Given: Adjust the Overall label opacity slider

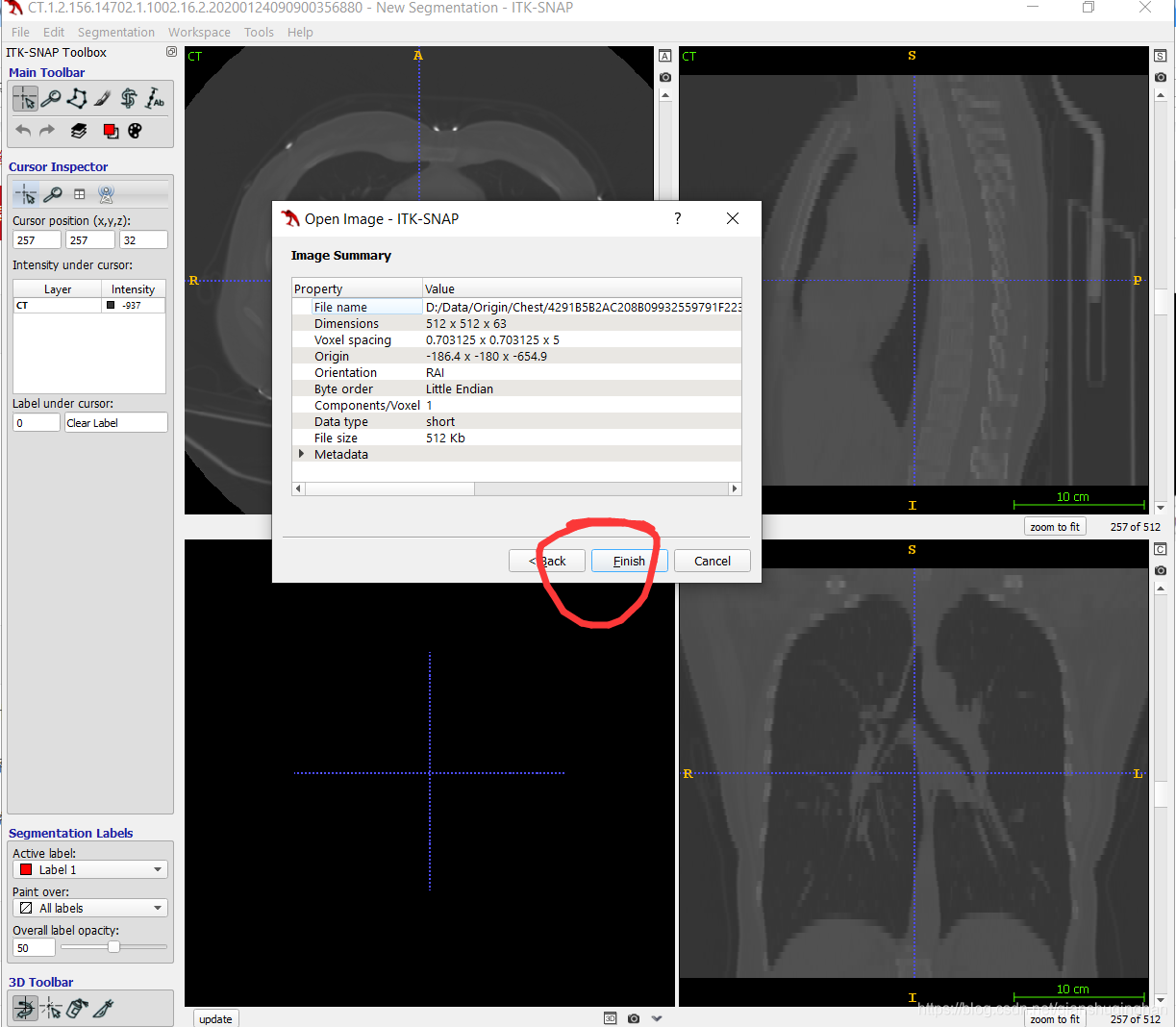Looking at the screenshot, I should coord(113,947).
